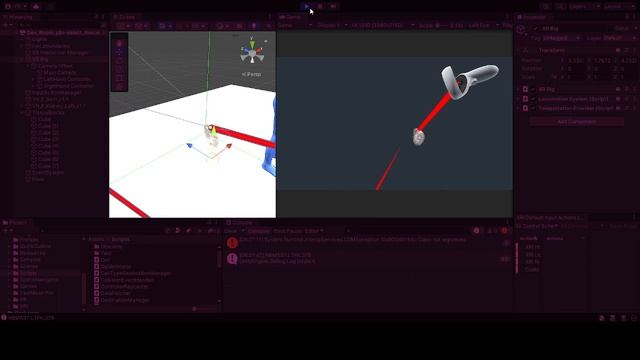The width and height of the screenshot is (640, 360).
Task: Select the View hand tool in Scene
Action: [x=119, y=43]
